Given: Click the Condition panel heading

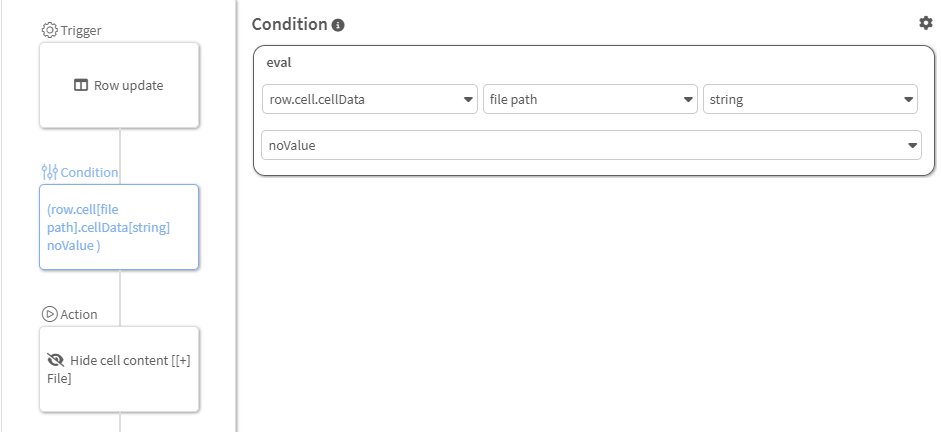Looking at the screenshot, I should (289, 24).
